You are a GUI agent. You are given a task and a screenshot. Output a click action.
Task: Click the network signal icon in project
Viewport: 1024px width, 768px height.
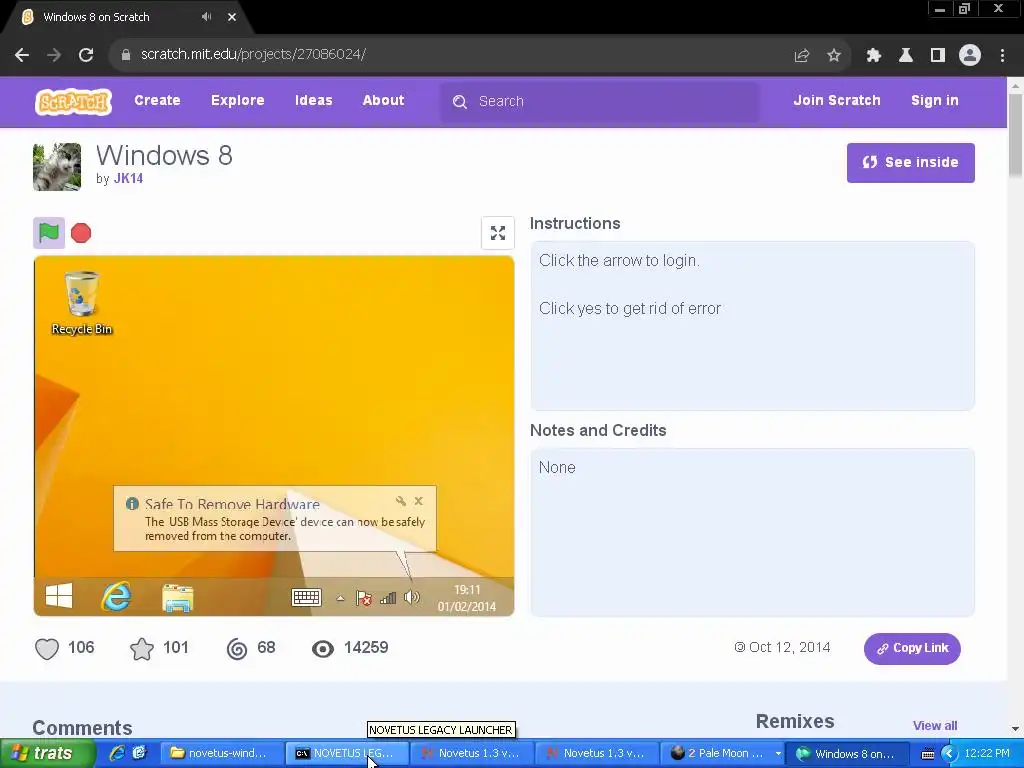click(388, 598)
